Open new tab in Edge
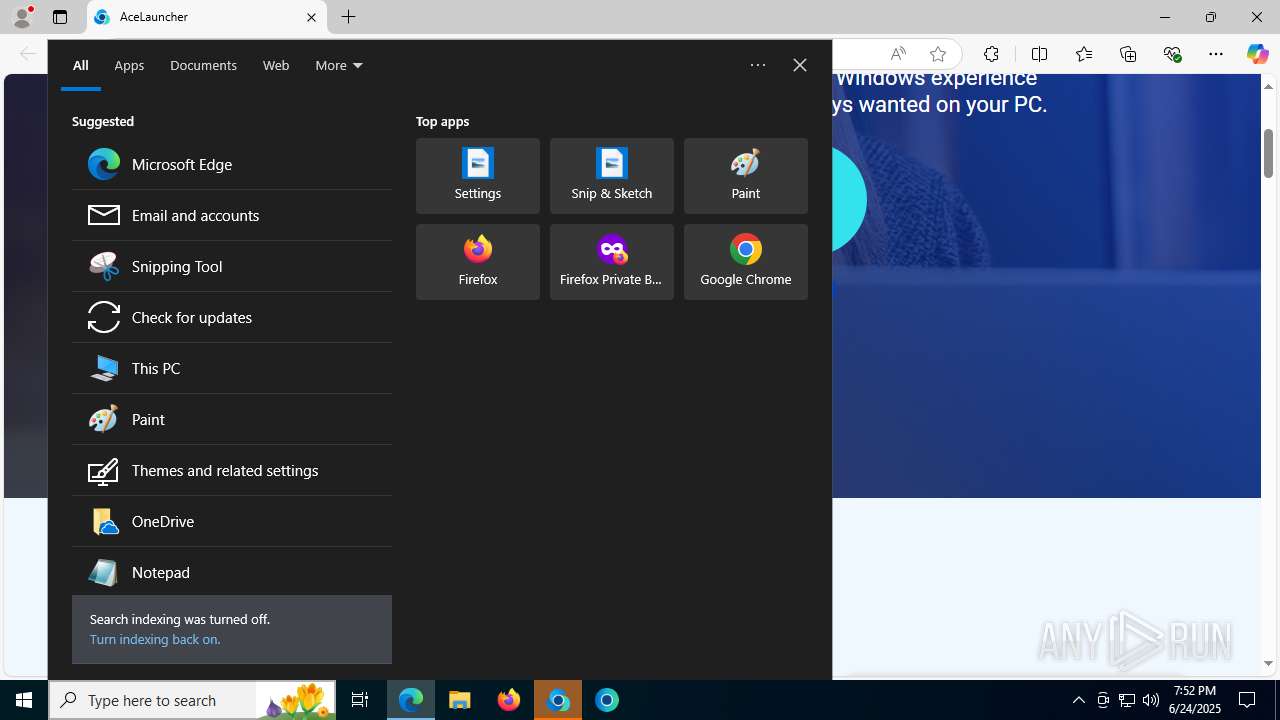Screen dimensions: 1280x720 coord(349,17)
